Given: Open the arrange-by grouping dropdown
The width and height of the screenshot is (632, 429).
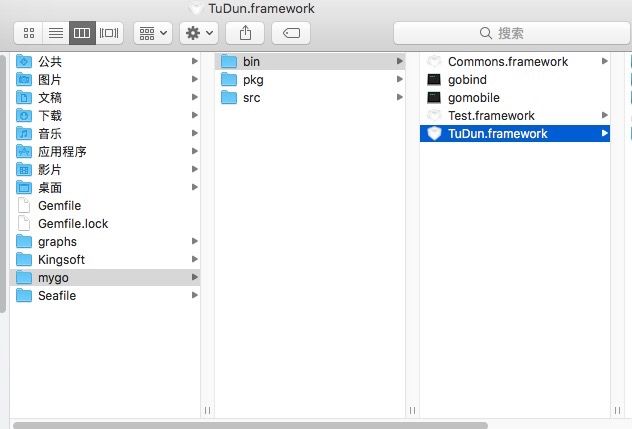Looking at the screenshot, I should coord(153,33).
